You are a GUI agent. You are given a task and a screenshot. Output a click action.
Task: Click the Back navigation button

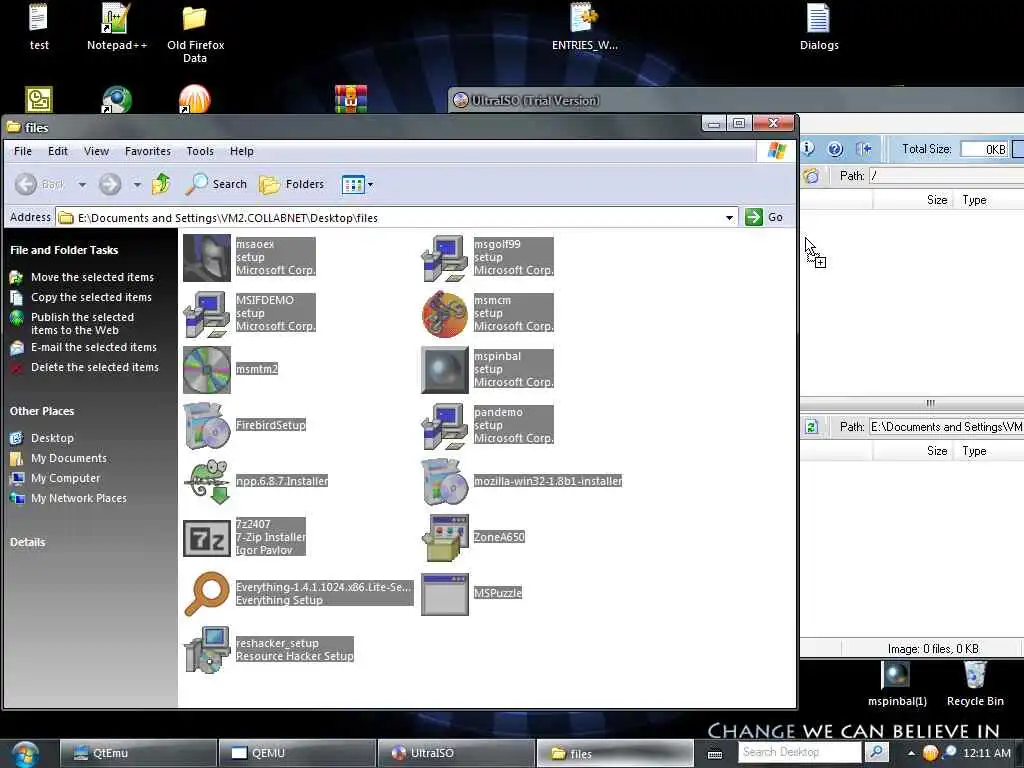(x=40, y=184)
